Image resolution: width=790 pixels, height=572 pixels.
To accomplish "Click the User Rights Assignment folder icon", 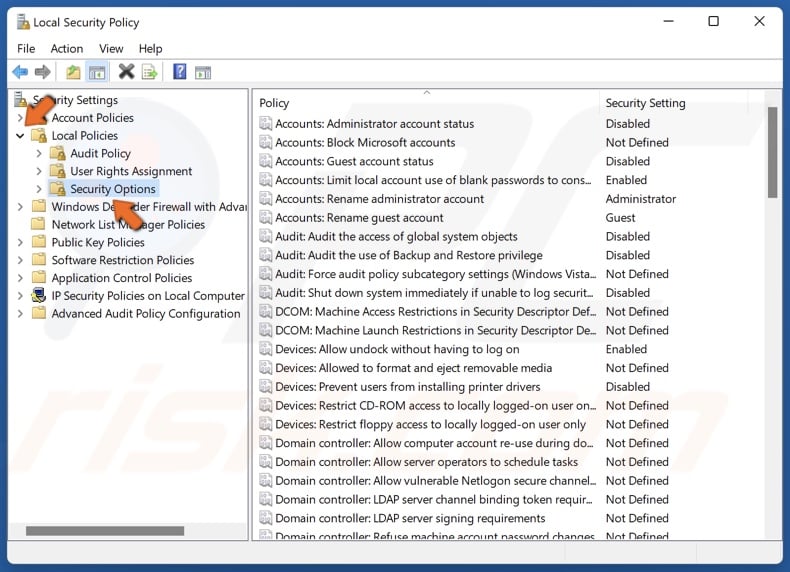I will (x=57, y=171).
